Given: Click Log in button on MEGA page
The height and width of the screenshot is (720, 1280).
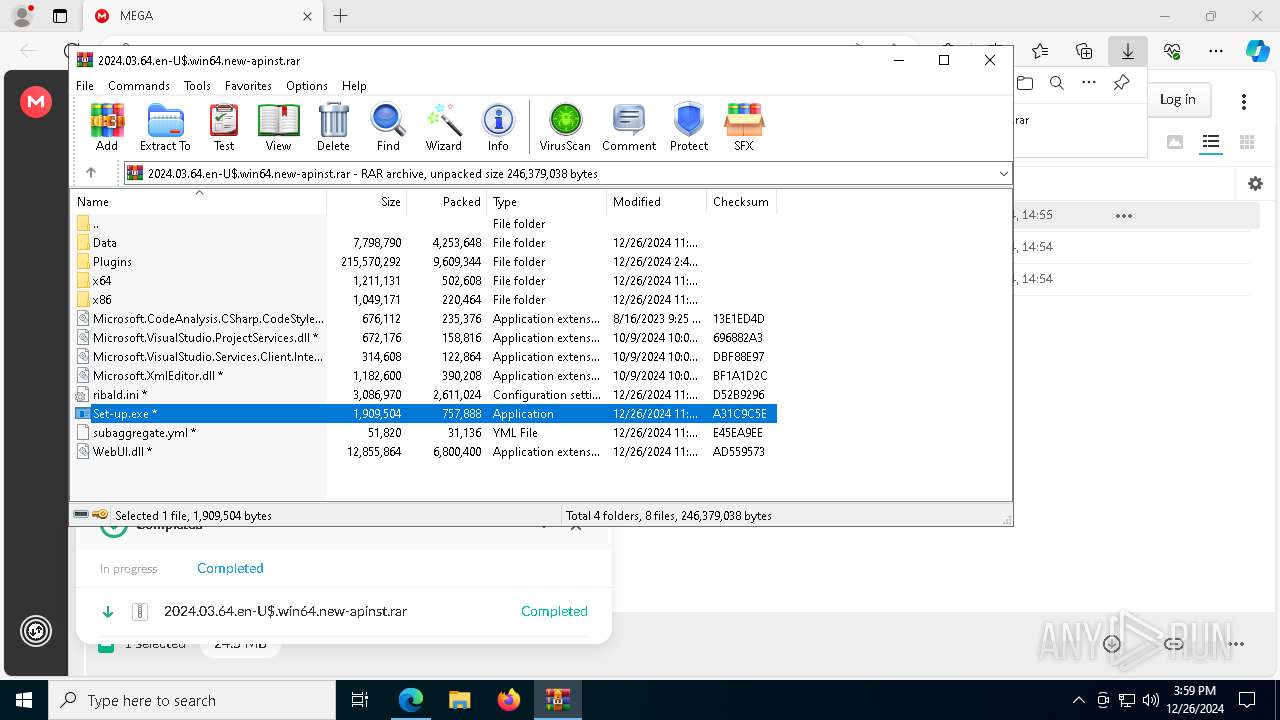Looking at the screenshot, I should tap(1177, 99).
